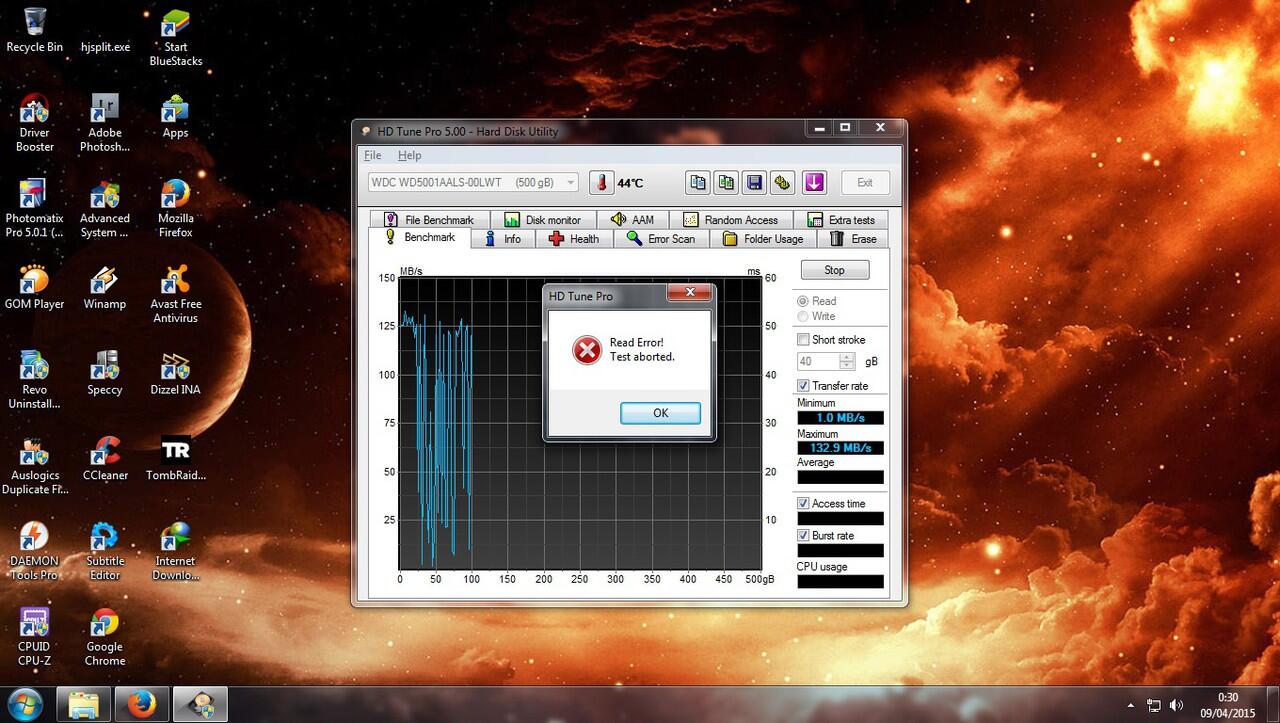Image resolution: width=1280 pixels, height=723 pixels.
Task: Select the Dizzel INA desktop icon
Action: point(176,373)
